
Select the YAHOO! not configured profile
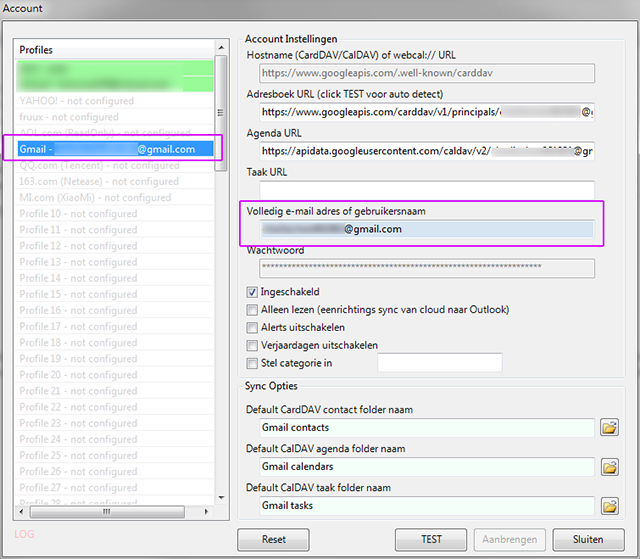(115, 101)
